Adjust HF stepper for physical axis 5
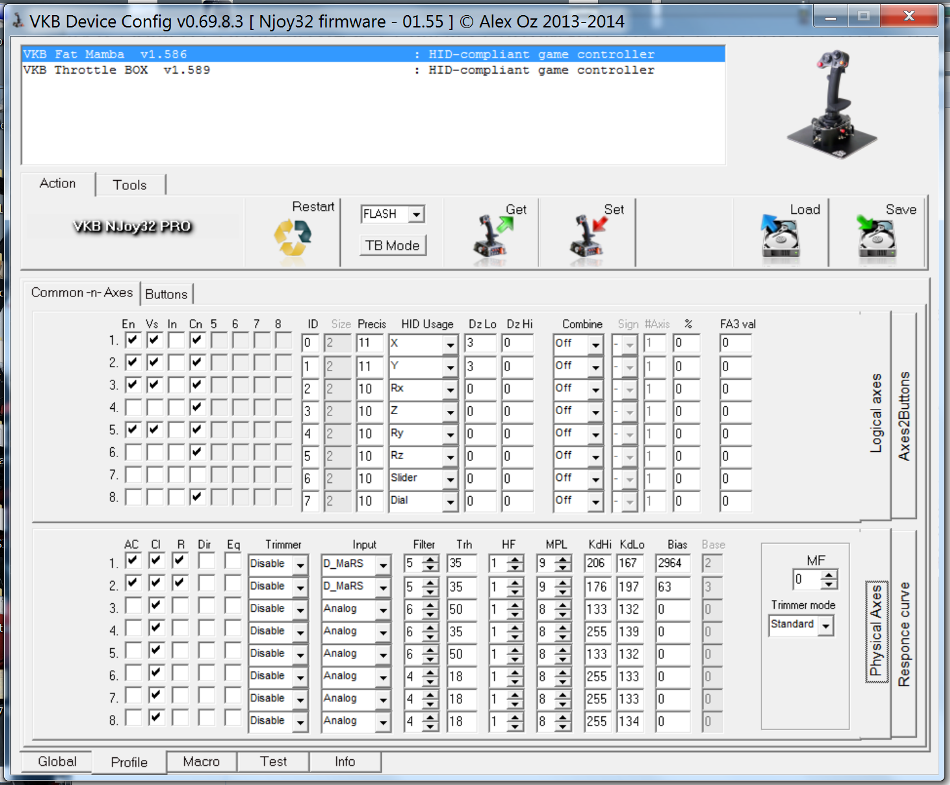Screen dimensions: 950x785 point(515,654)
